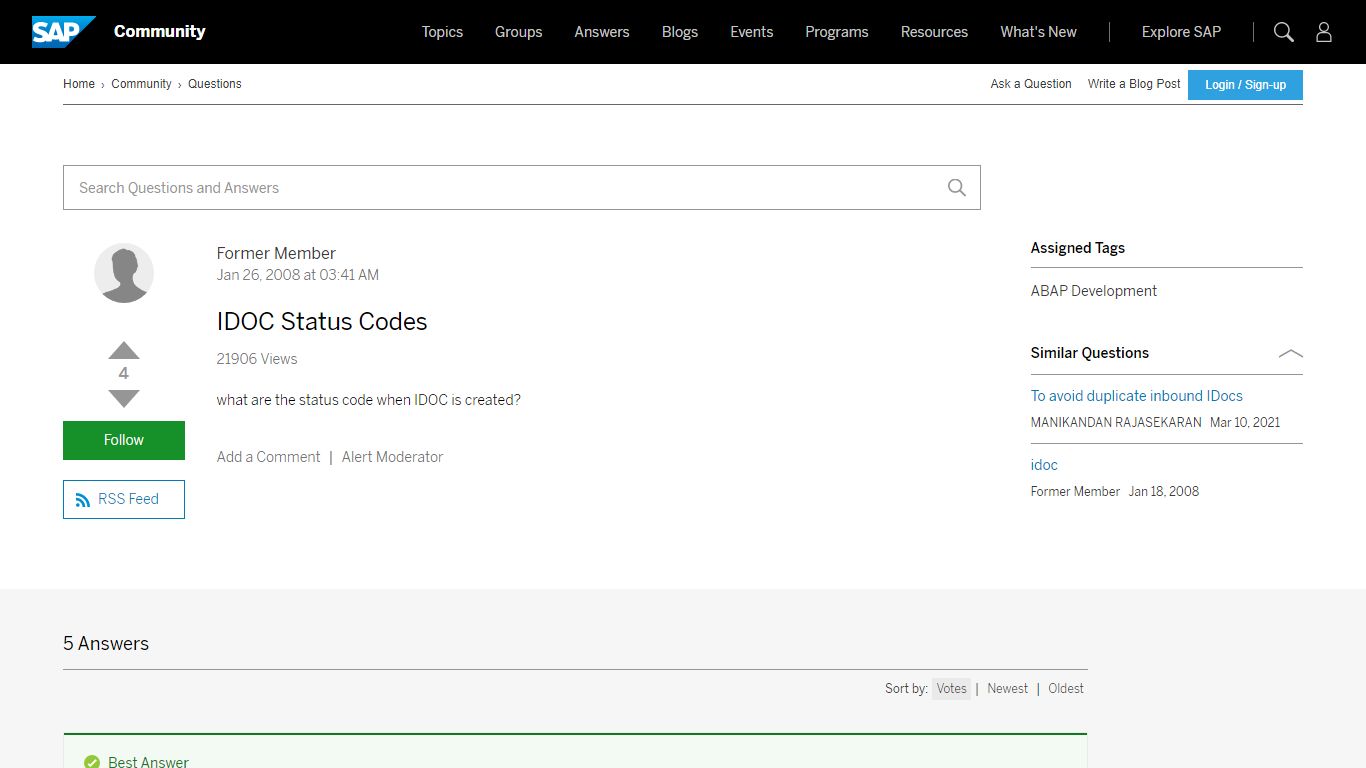Go to the Community breadcrumb
This screenshot has height=768, width=1366.
tap(141, 84)
